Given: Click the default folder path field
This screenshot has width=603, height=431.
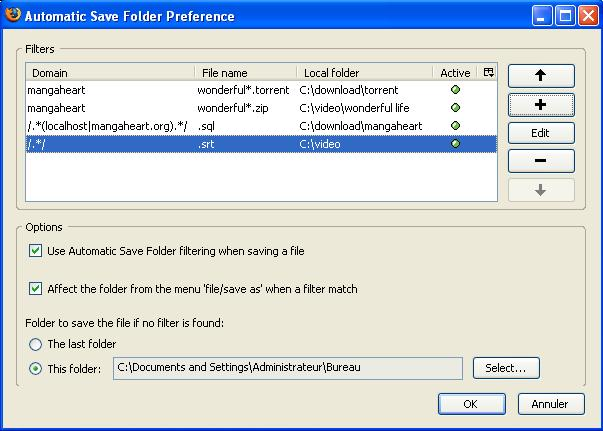Looking at the screenshot, I should tap(288, 368).
